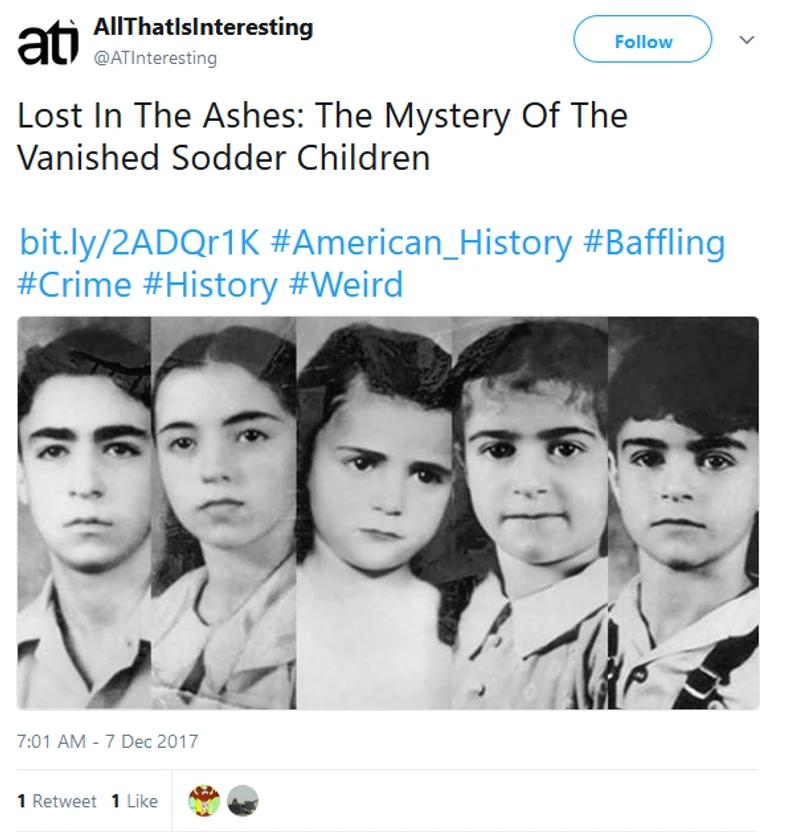View the 1 Like list

[134, 801]
